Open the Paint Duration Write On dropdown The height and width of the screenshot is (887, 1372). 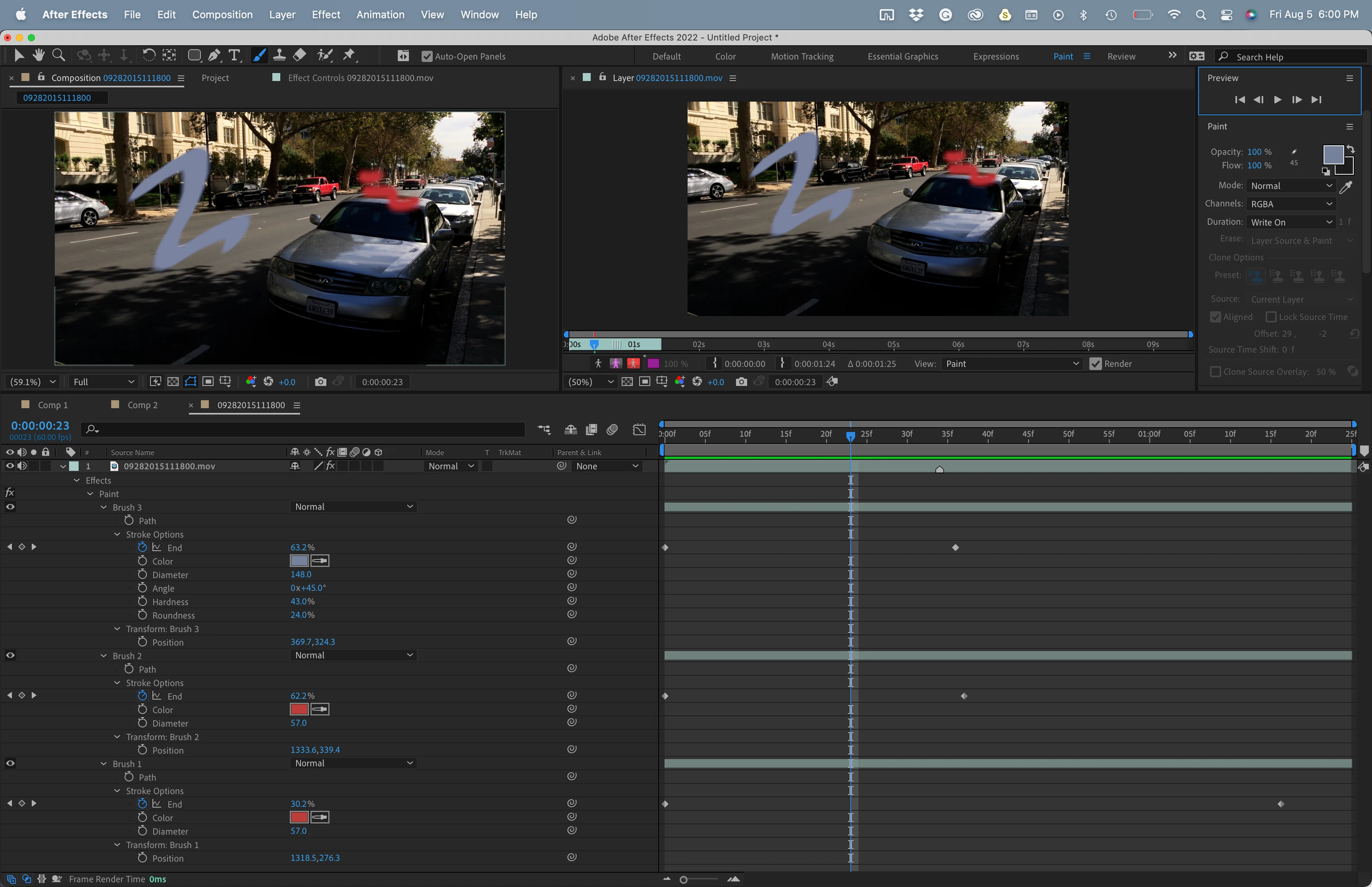1291,222
